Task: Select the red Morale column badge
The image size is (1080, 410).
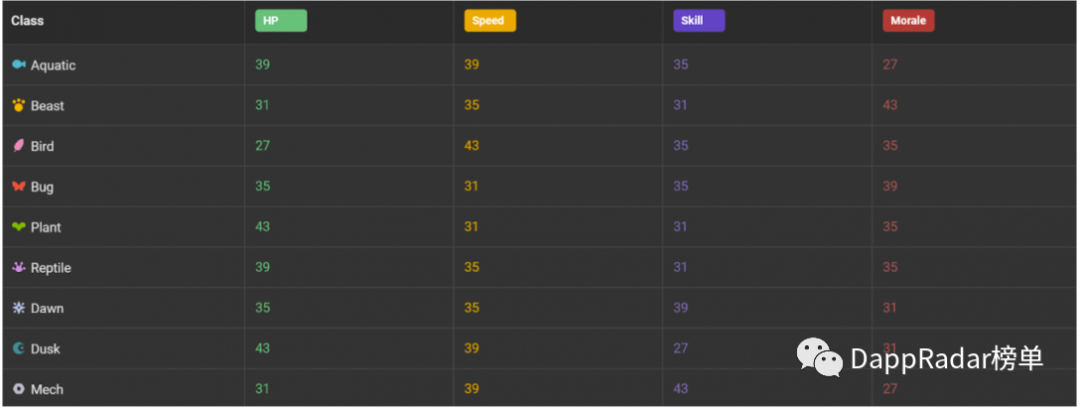Action: 908,21
